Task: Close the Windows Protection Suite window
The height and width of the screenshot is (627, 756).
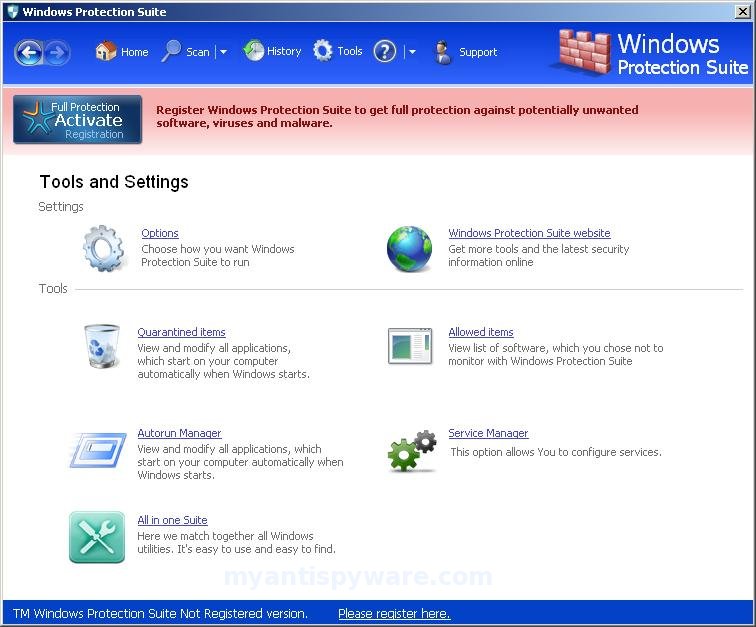Action: coord(742,12)
